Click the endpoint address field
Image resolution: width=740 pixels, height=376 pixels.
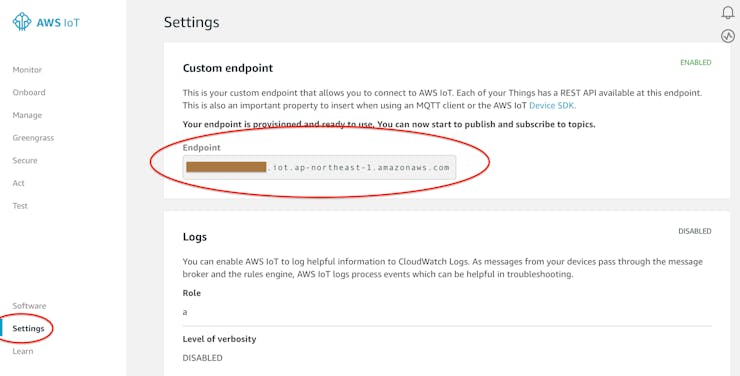(x=320, y=167)
